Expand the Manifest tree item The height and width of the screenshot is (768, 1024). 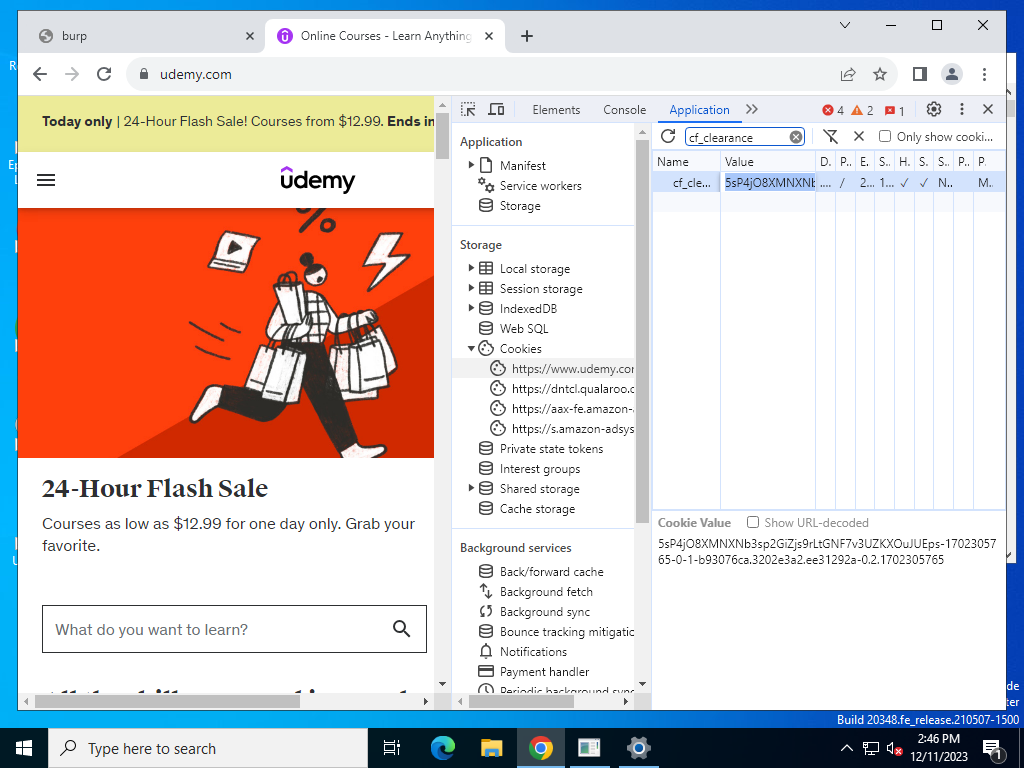click(471, 165)
